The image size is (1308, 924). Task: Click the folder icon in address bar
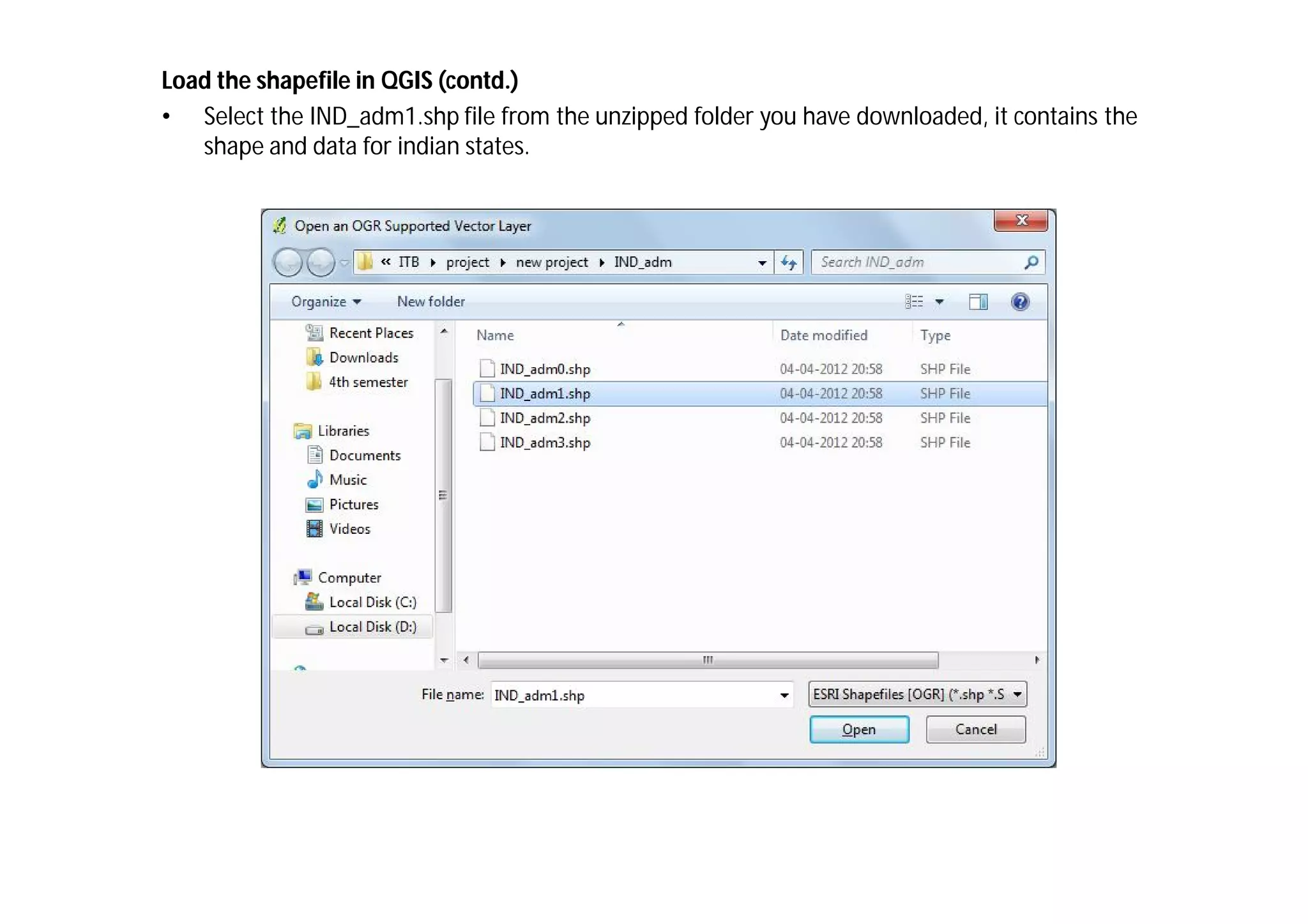click(365, 262)
